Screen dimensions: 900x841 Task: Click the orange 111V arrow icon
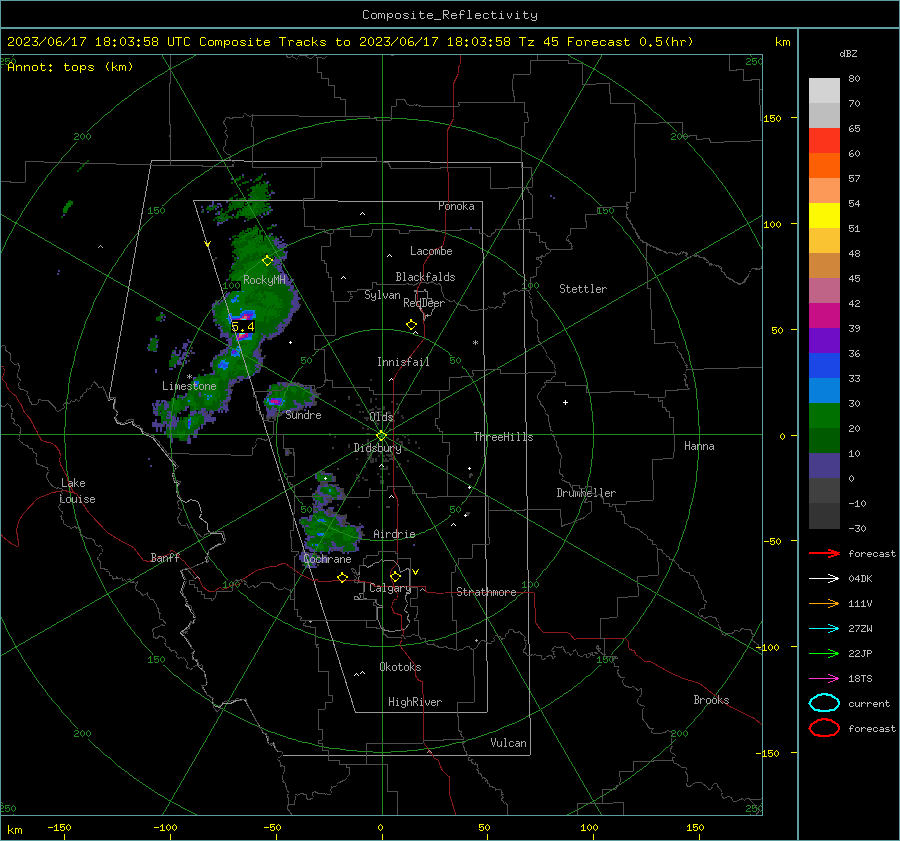824,603
